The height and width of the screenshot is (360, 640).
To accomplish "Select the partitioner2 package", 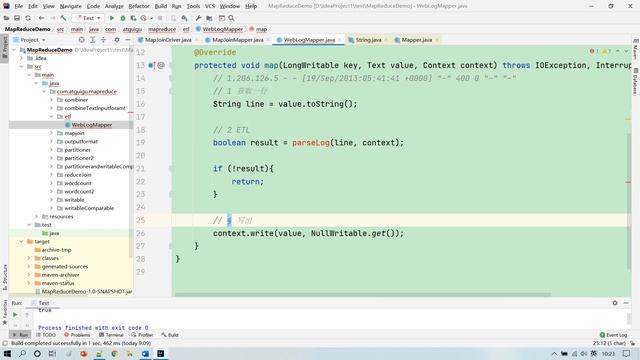I will 79,158.
